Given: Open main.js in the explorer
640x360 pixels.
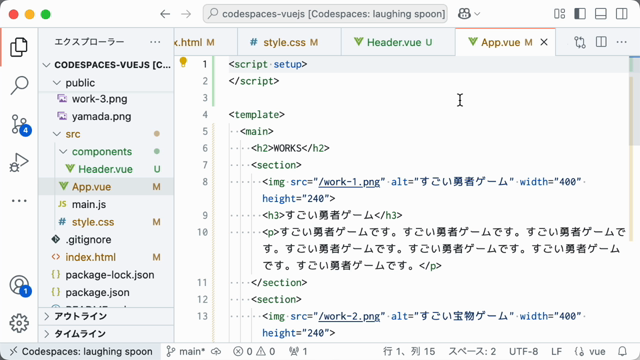Looking at the screenshot, I should [89, 204].
